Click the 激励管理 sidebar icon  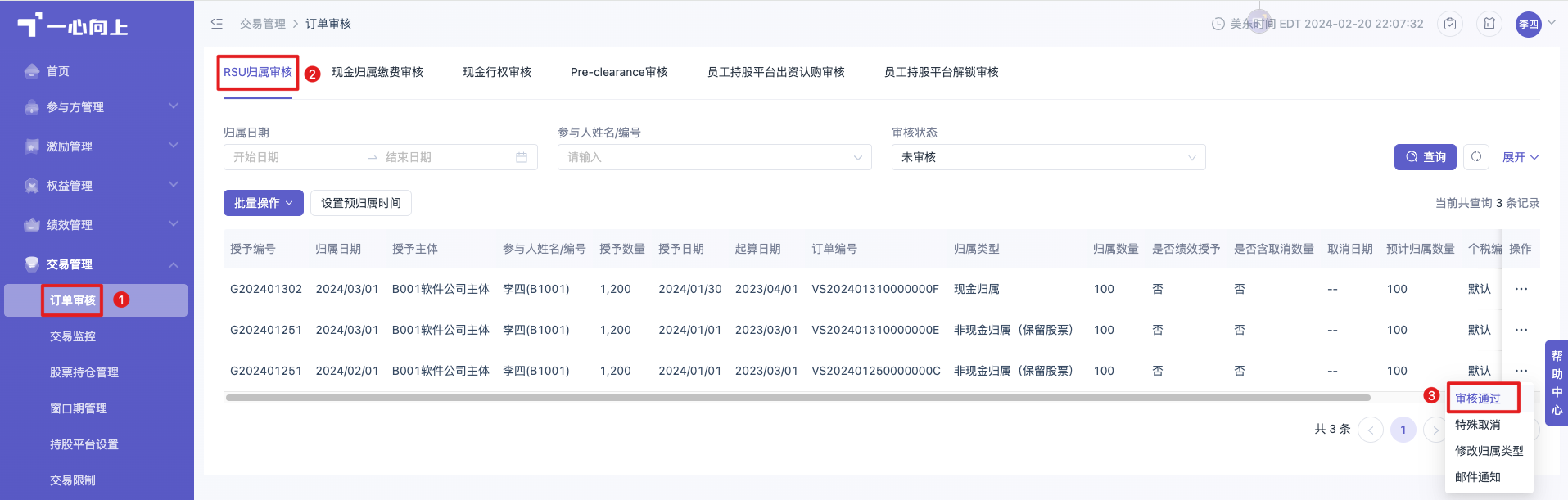click(x=32, y=146)
